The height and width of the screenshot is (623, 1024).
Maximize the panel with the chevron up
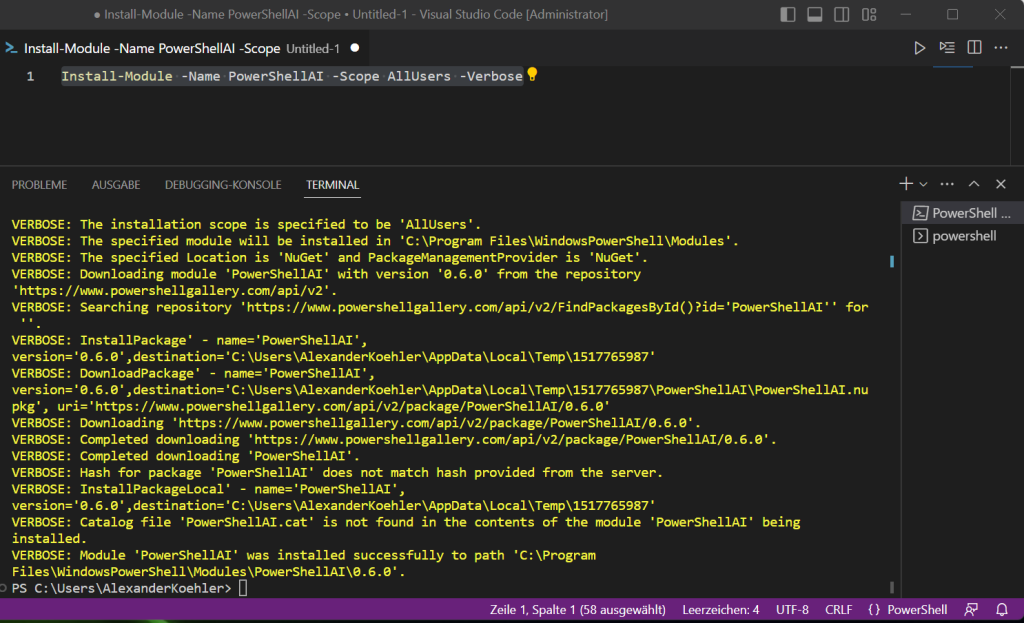(974, 184)
